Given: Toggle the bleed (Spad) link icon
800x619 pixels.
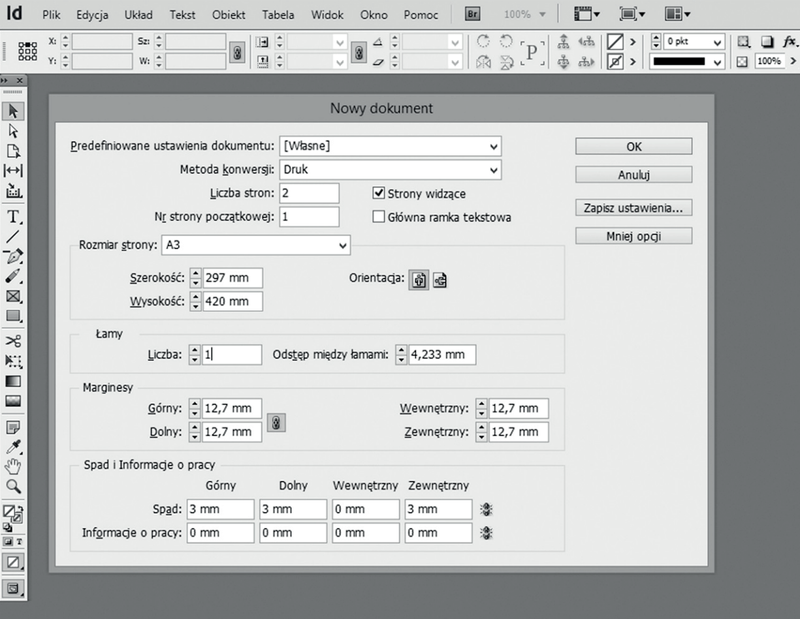Looking at the screenshot, I should [x=487, y=509].
